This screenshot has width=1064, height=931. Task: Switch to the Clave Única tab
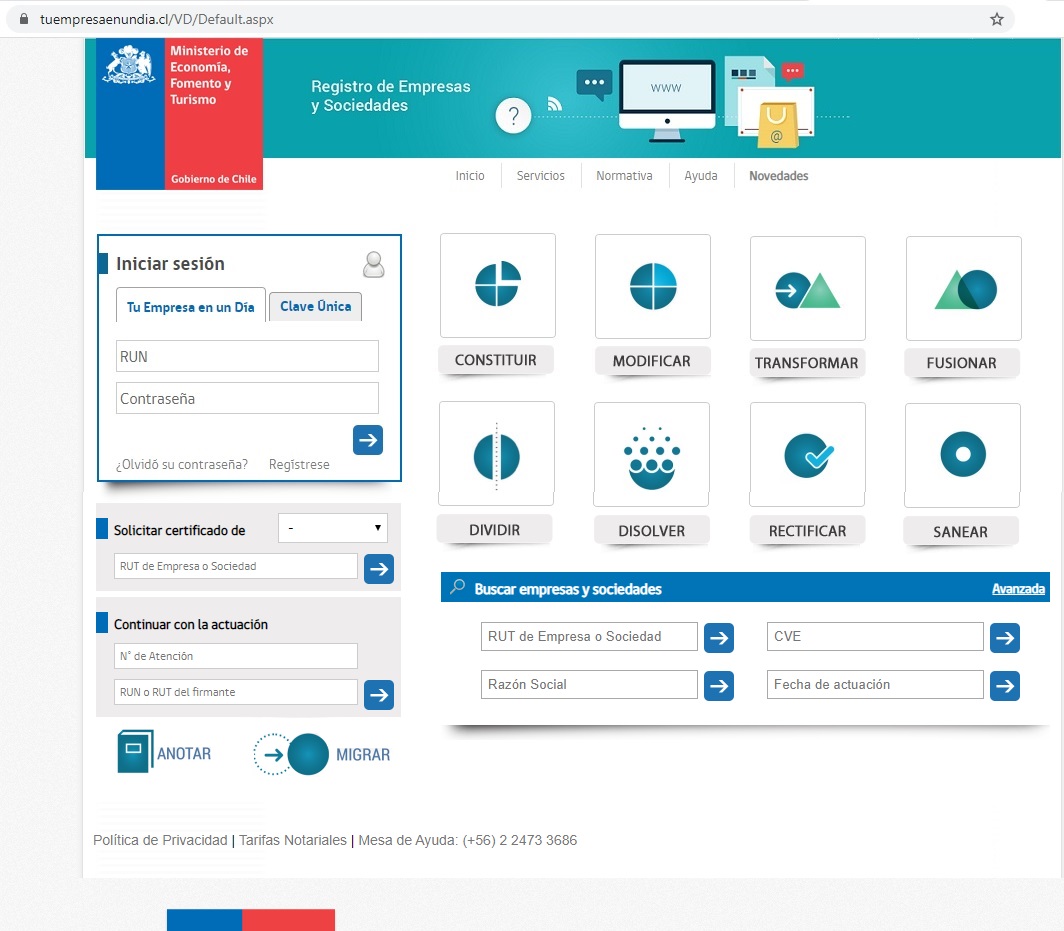point(315,307)
